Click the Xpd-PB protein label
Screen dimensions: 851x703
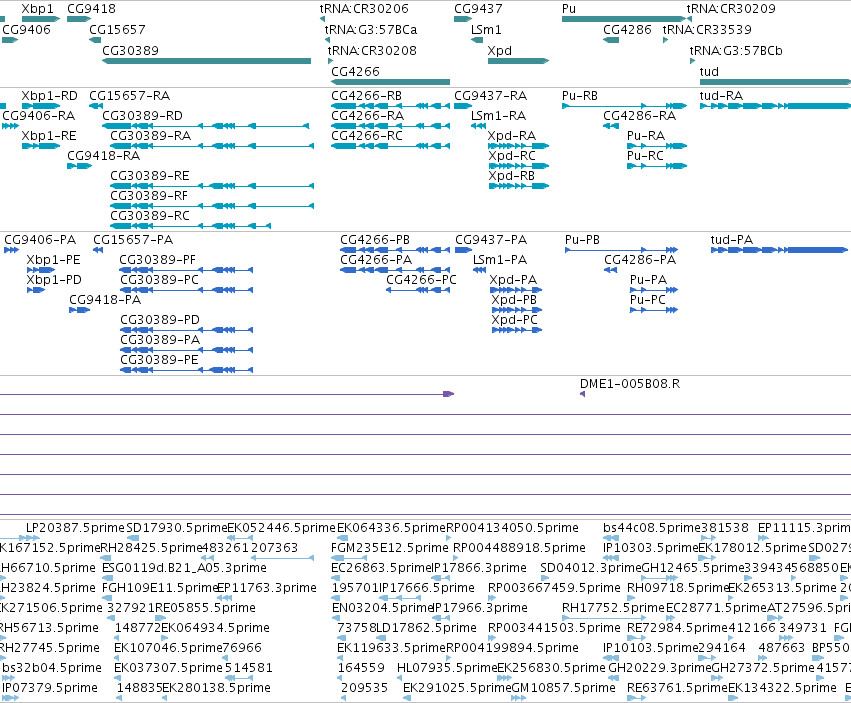click(x=514, y=300)
